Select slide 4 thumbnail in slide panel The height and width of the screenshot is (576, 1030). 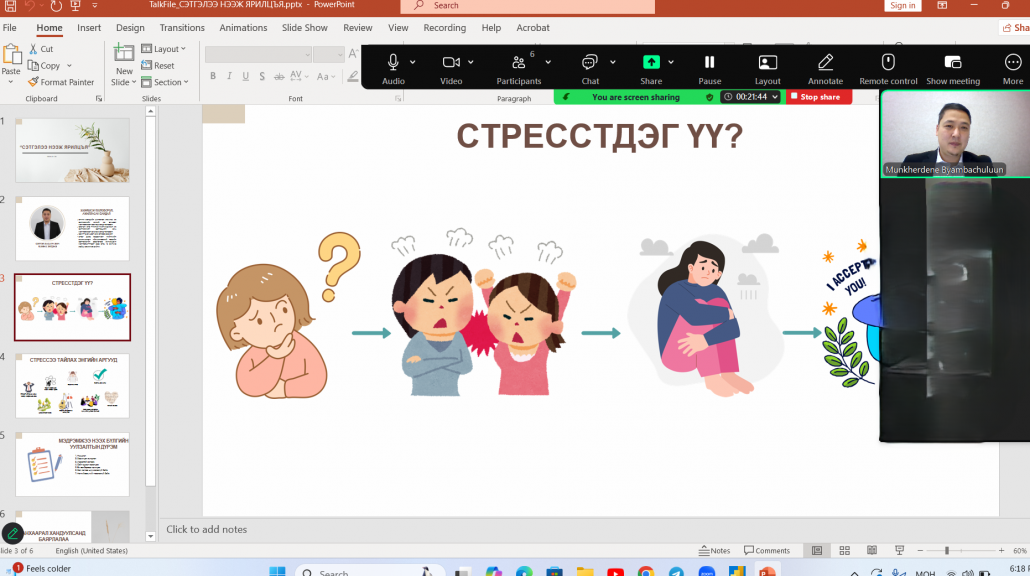pyautogui.click(x=72, y=385)
